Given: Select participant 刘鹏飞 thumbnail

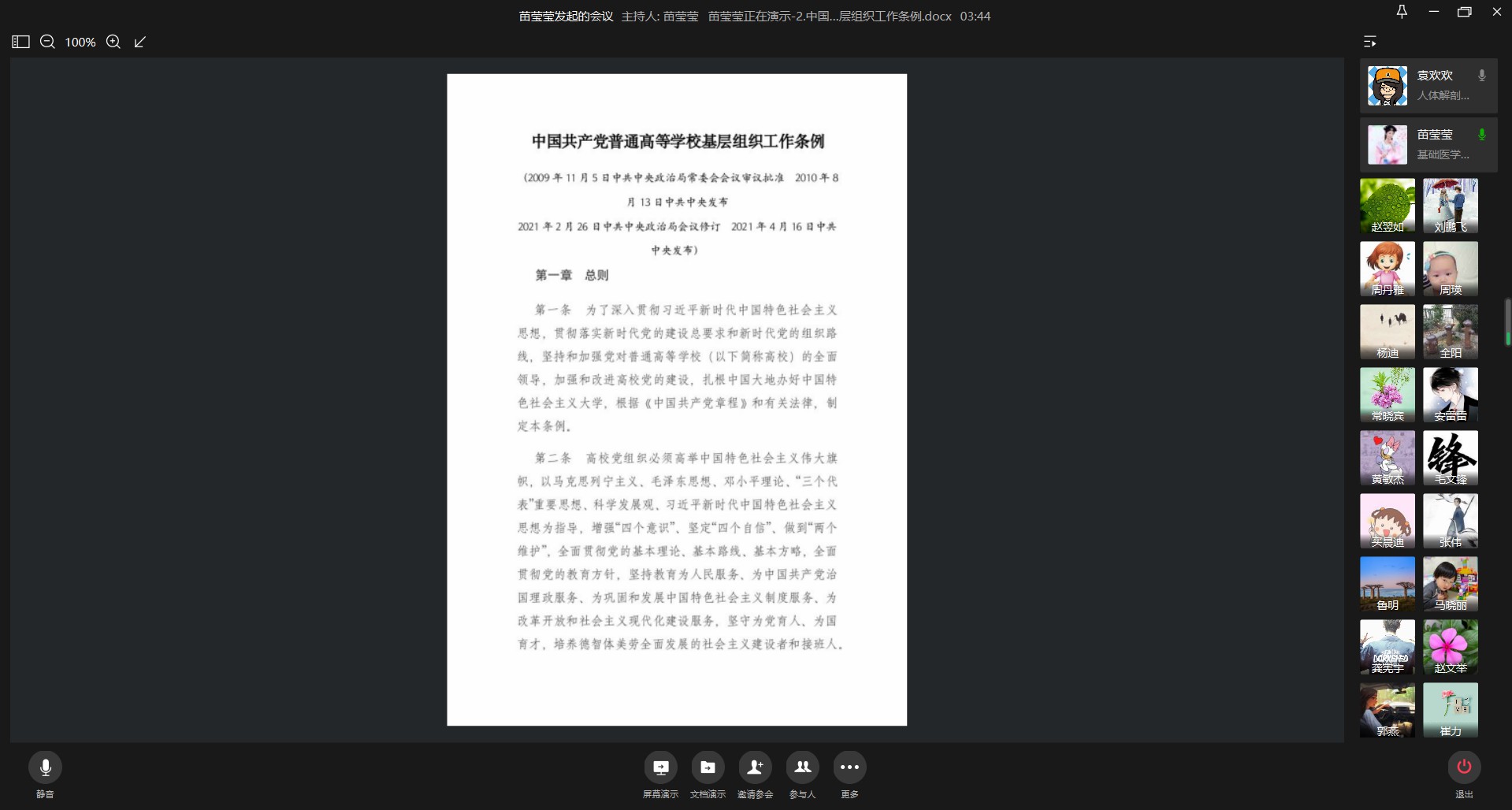Looking at the screenshot, I should pos(1451,206).
